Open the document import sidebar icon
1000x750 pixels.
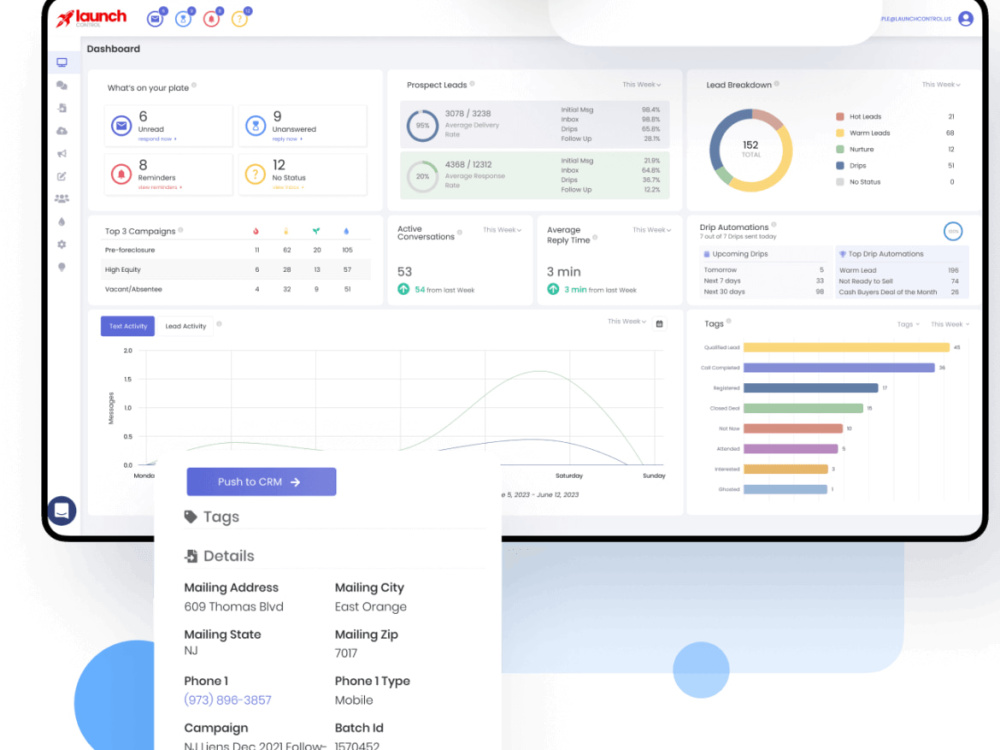pos(62,108)
